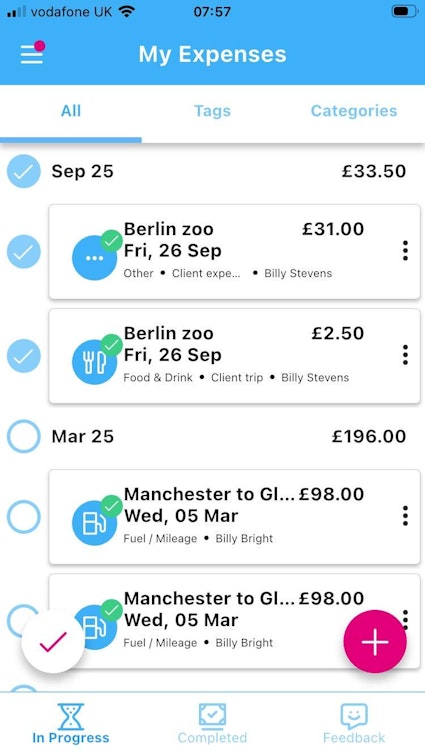This screenshot has height=756, width=425.
Task: Uncheck the Sep 25 group checkbox
Action: pyautogui.click(x=24, y=171)
